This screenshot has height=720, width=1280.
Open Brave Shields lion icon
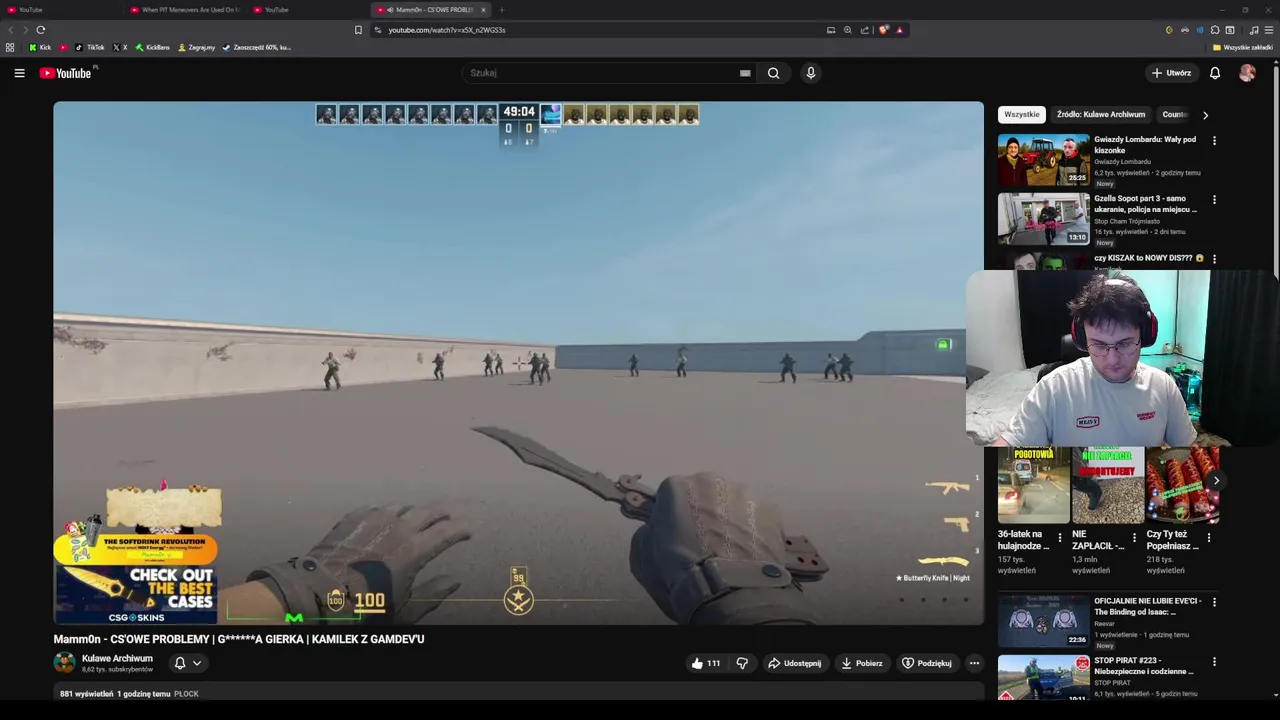883,30
